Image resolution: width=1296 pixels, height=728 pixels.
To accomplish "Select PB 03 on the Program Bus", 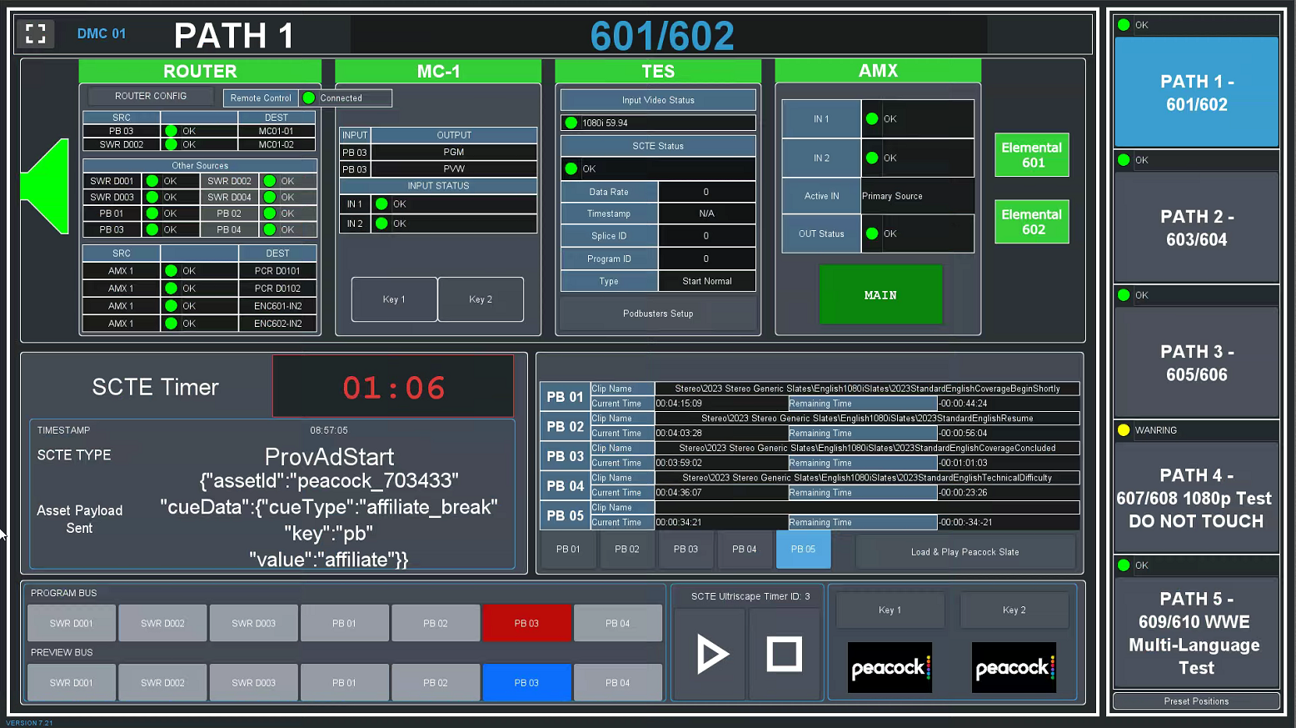I will click(x=526, y=623).
